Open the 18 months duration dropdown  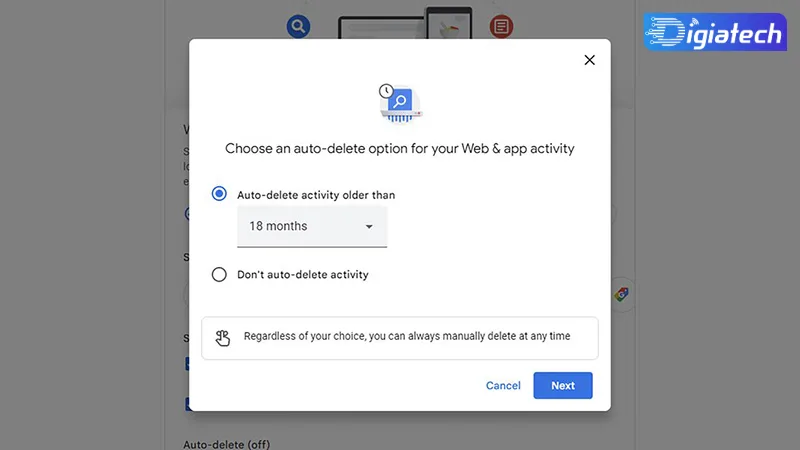(312, 227)
